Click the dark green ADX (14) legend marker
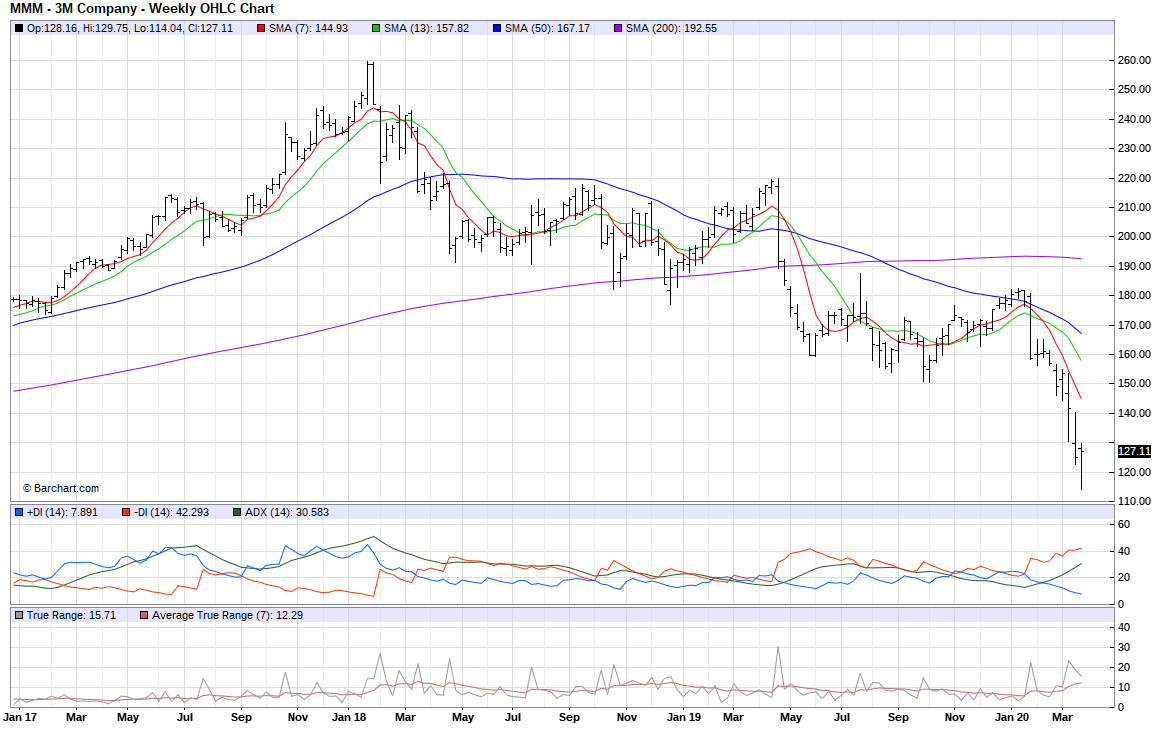The width and height of the screenshot is (1156, 748). pyautogui.click(x=237, y=512)
